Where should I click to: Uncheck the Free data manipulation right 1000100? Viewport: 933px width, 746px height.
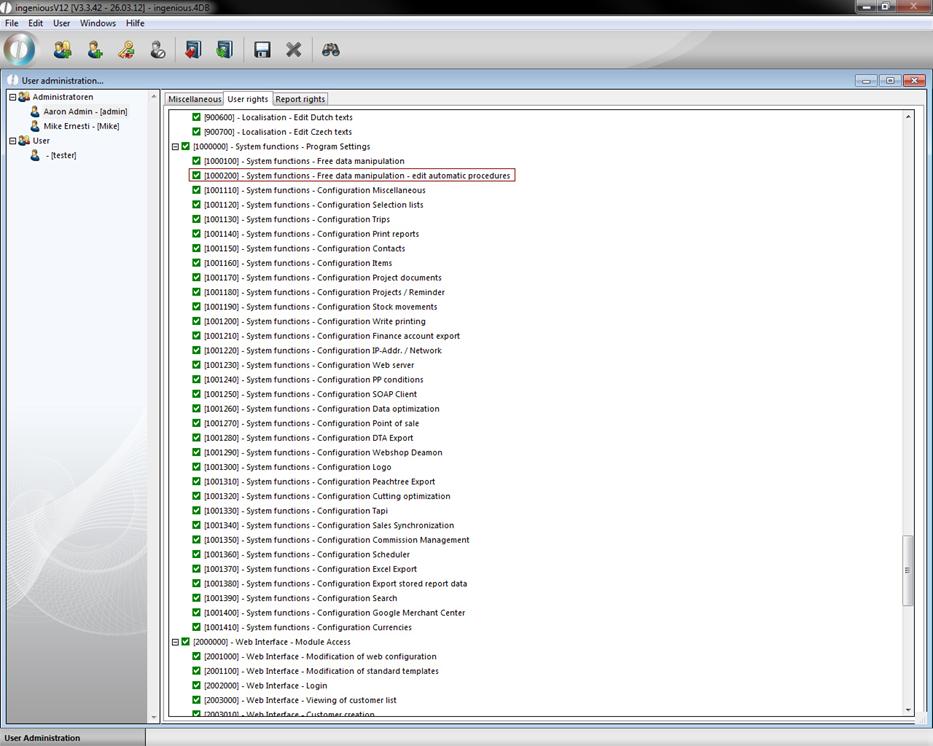point(197,161)
